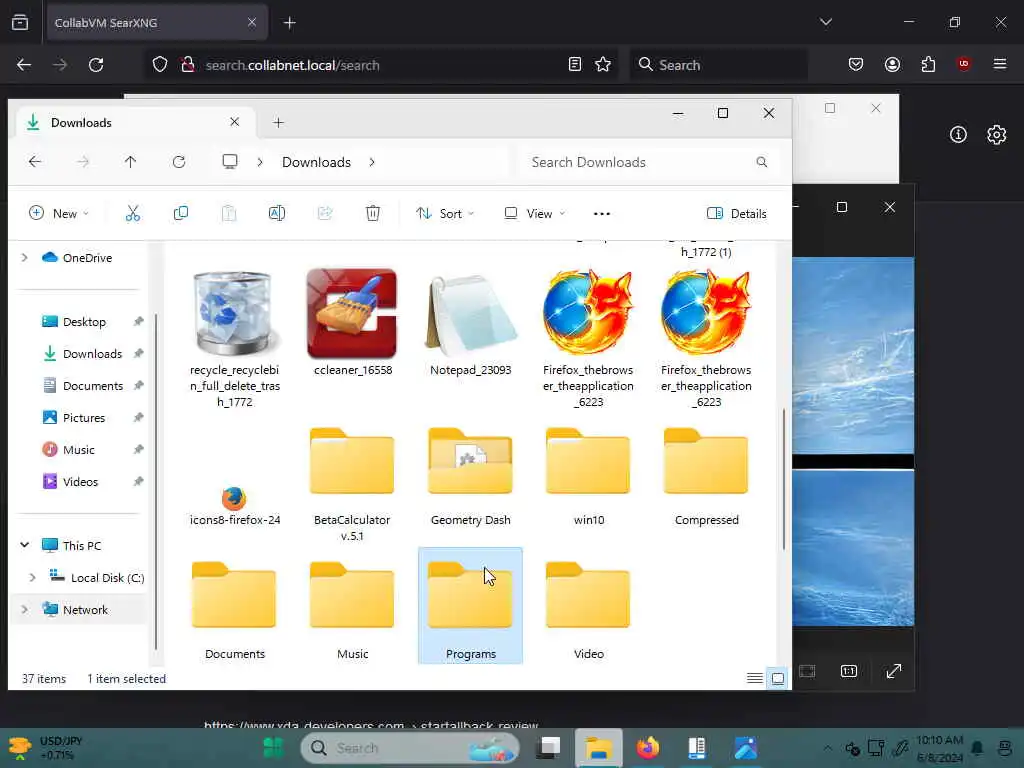Open the SearXNG preferences gear icon

[997, 135]
